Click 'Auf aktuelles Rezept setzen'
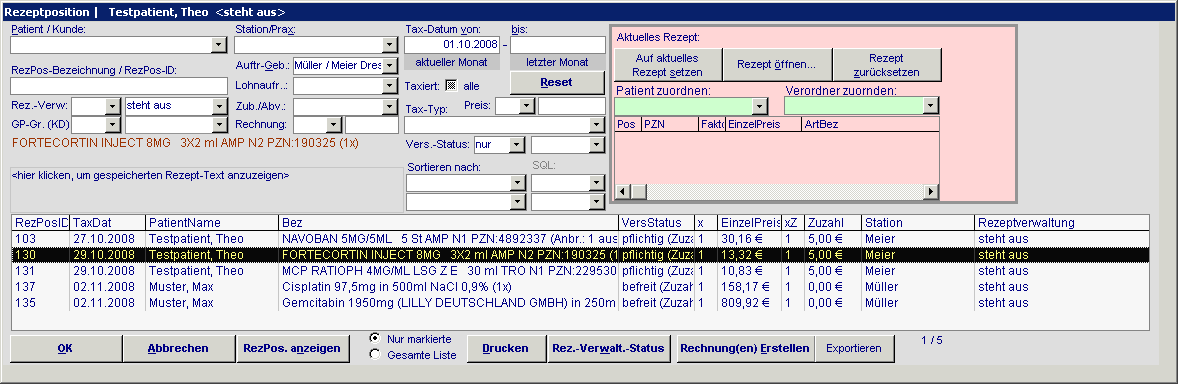This screenshot has height=384, width=1178. tap(668, 65)
